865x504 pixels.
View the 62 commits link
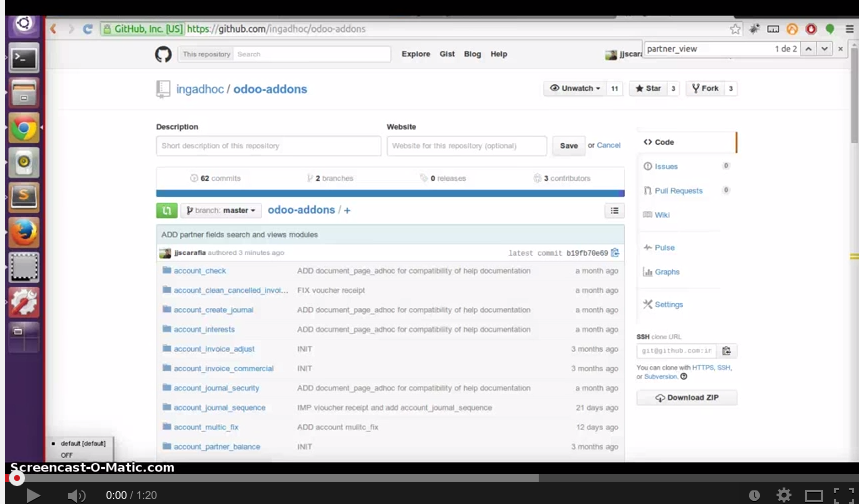point(216,178)
